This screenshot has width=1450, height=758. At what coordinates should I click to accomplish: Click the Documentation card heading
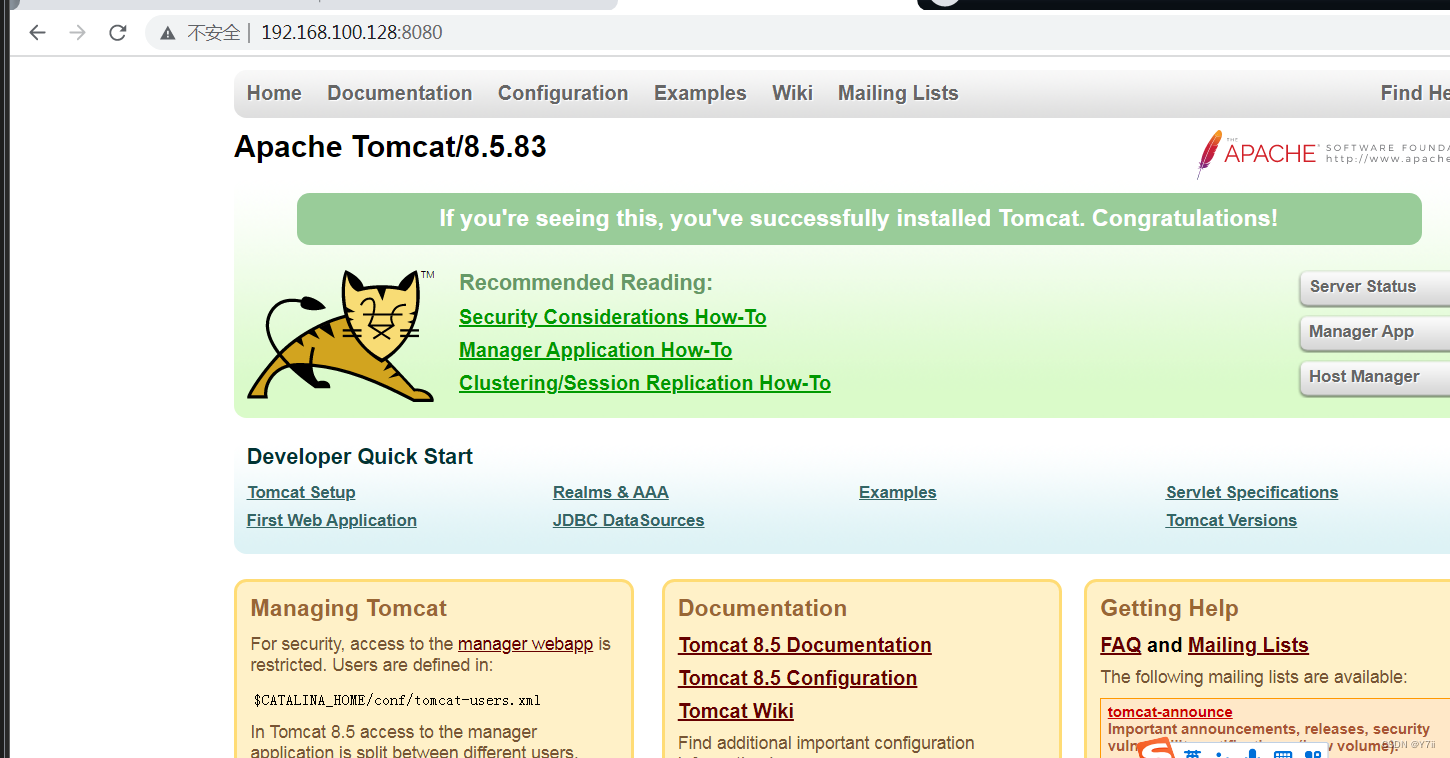click(x=762, y=608)
